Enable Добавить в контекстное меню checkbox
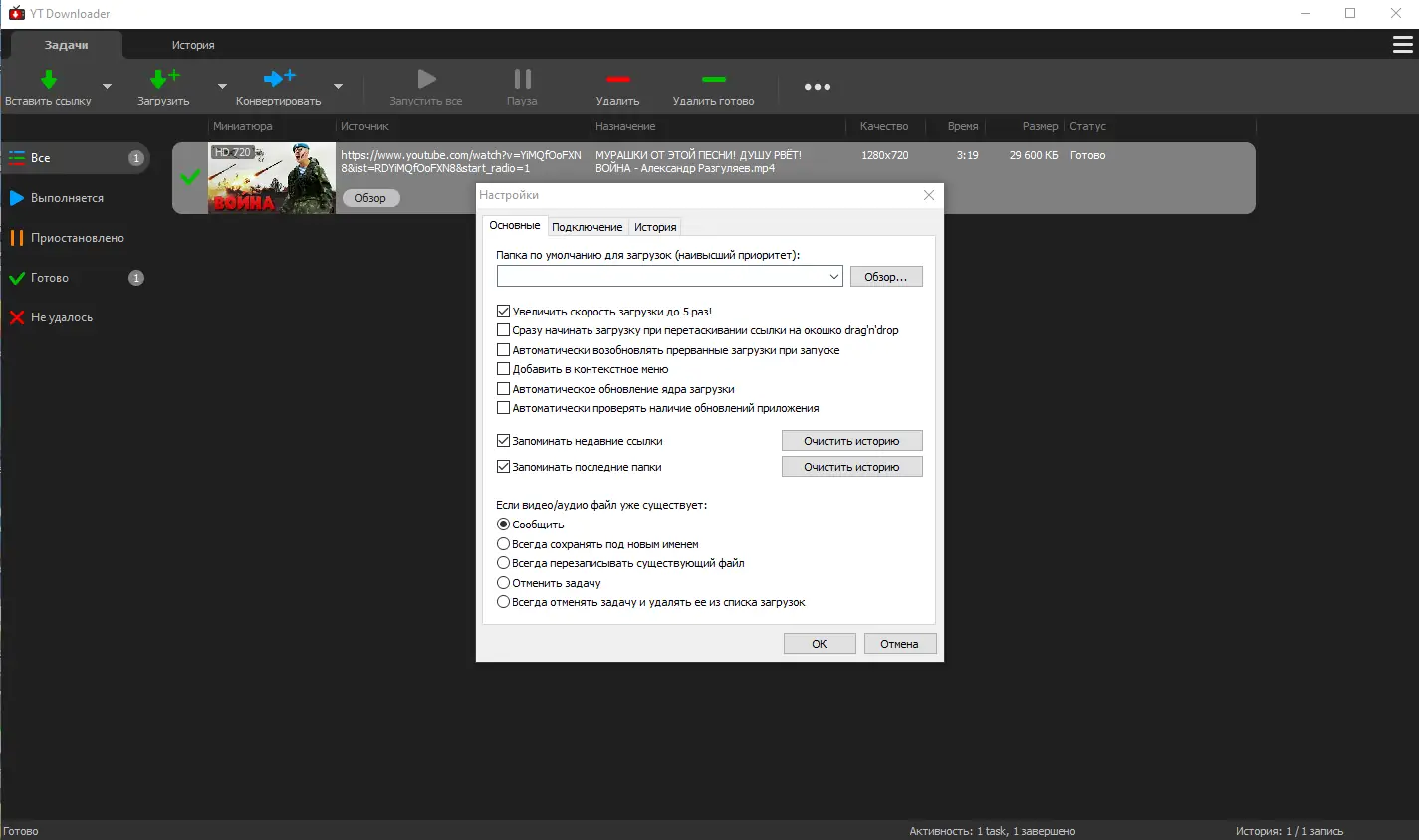The width and height of the screenshot is (1419, 840). 503,369
